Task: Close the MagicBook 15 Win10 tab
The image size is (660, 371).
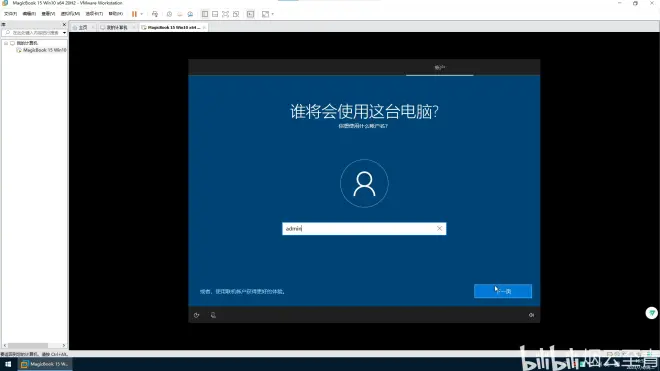Action: click(x=204, y=27)
